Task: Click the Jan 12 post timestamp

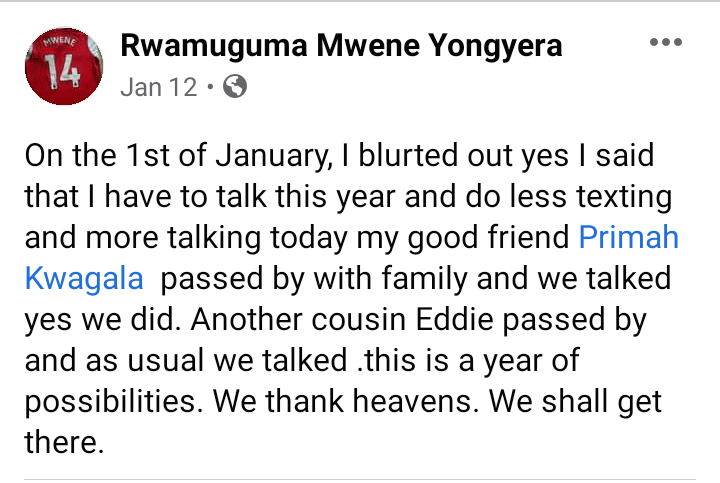Action: click(x=158, y=87)
